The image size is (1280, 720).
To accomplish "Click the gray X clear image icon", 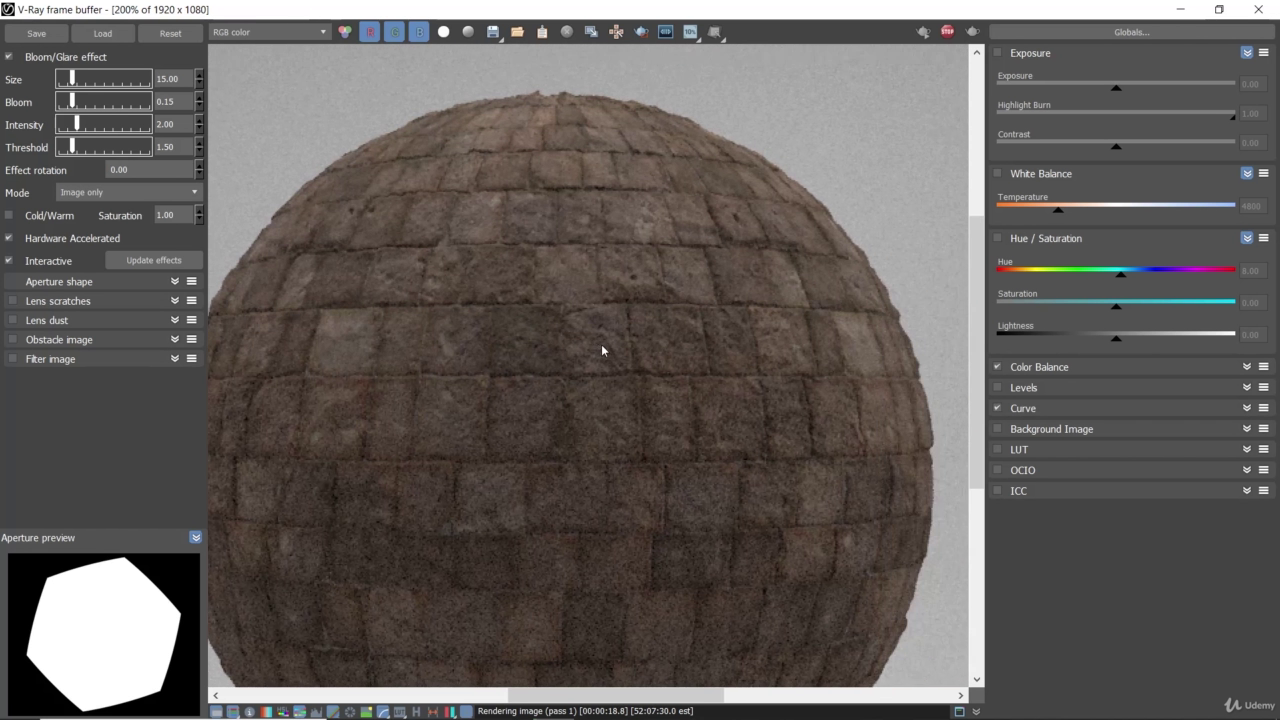I will coord(567,32).
